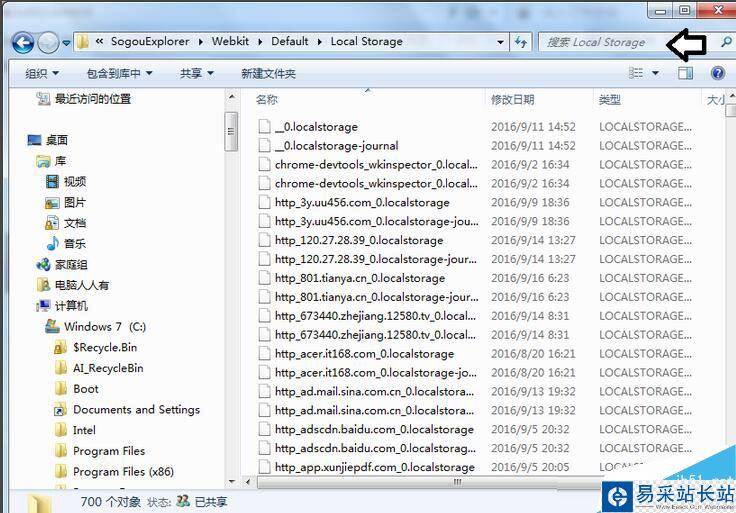Click 新建文件夹 to create new folder
The height and width of the screenshot is (513, 736).
coord(268,73)
